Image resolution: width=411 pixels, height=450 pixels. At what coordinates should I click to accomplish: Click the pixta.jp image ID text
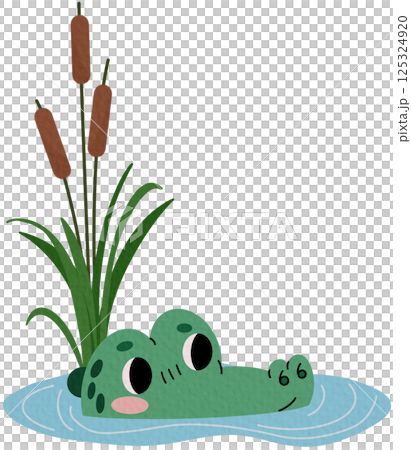[x=403, y=78]
